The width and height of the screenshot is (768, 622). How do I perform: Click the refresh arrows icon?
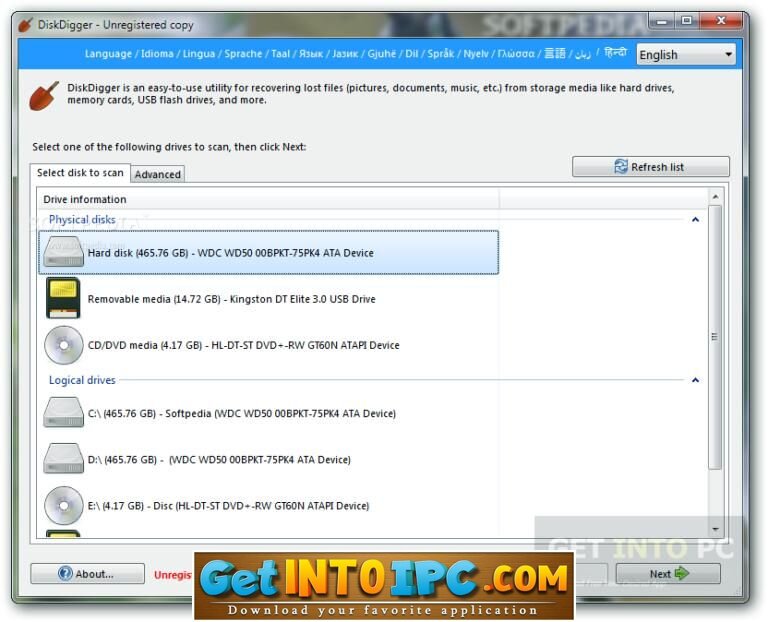(x=621, y=167)
